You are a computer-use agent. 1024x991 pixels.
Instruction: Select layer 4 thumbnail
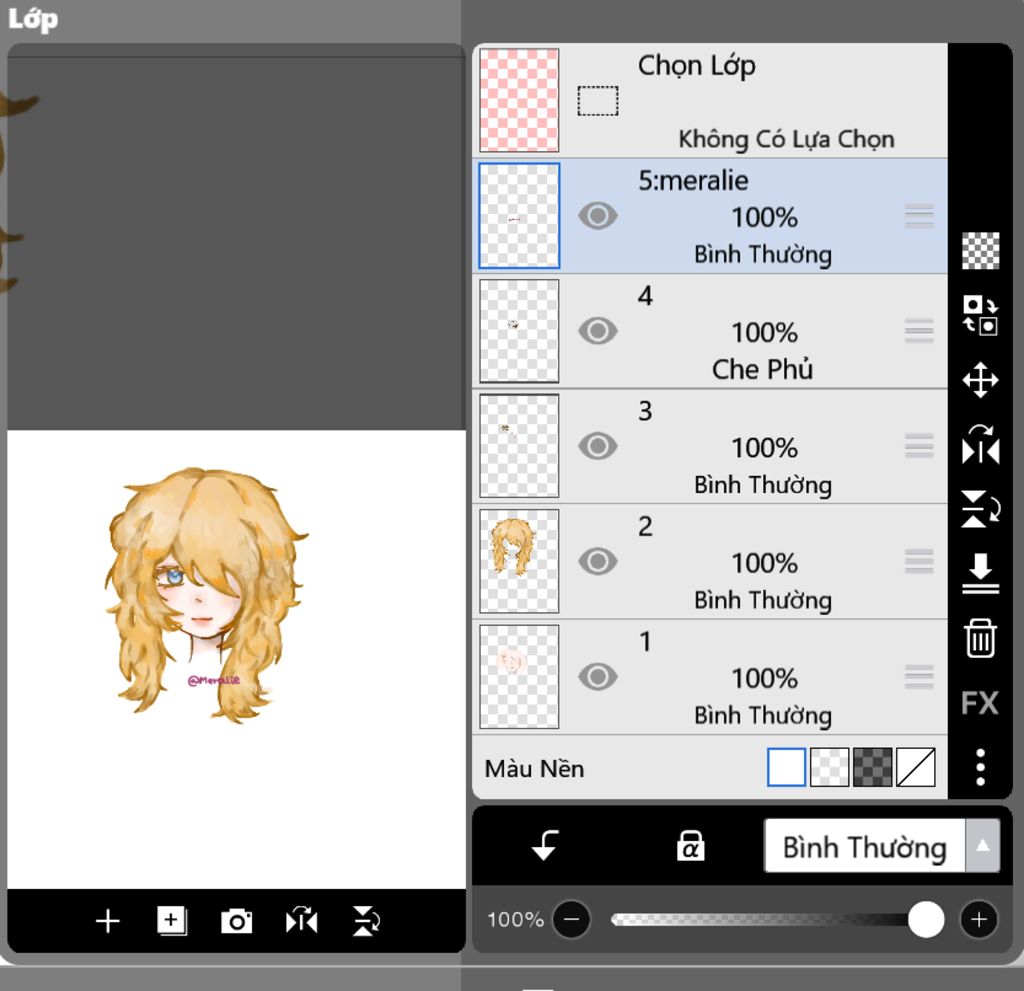coord(519,331)
